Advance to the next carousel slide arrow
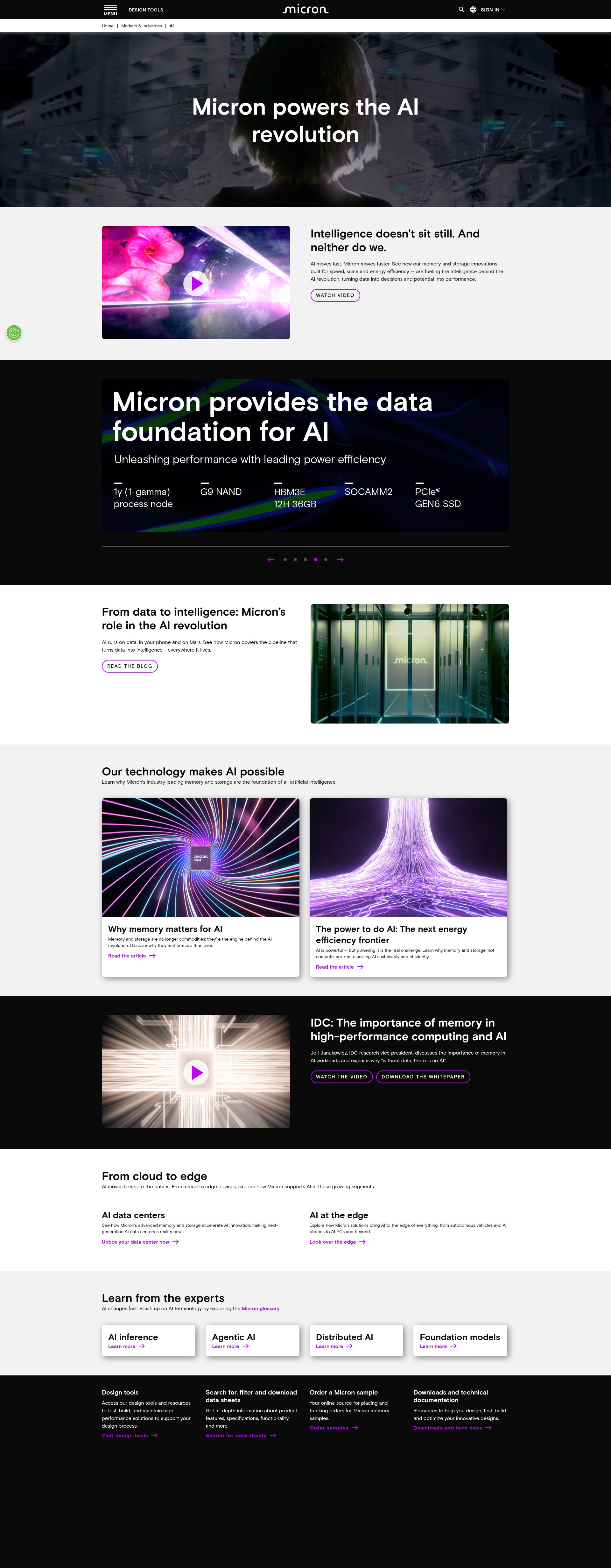 coord(340,559)
